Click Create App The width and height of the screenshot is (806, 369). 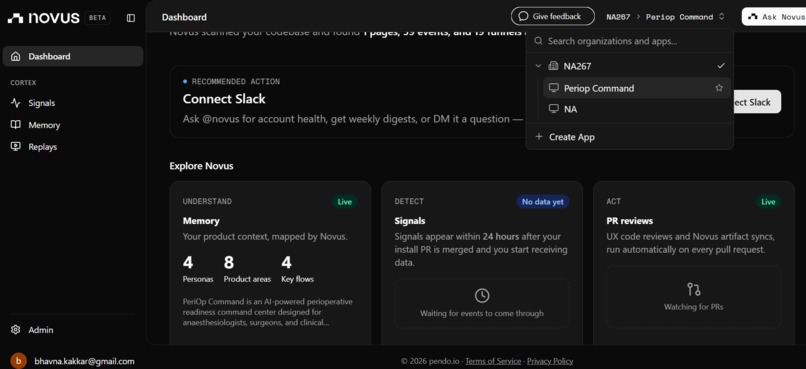630,137
